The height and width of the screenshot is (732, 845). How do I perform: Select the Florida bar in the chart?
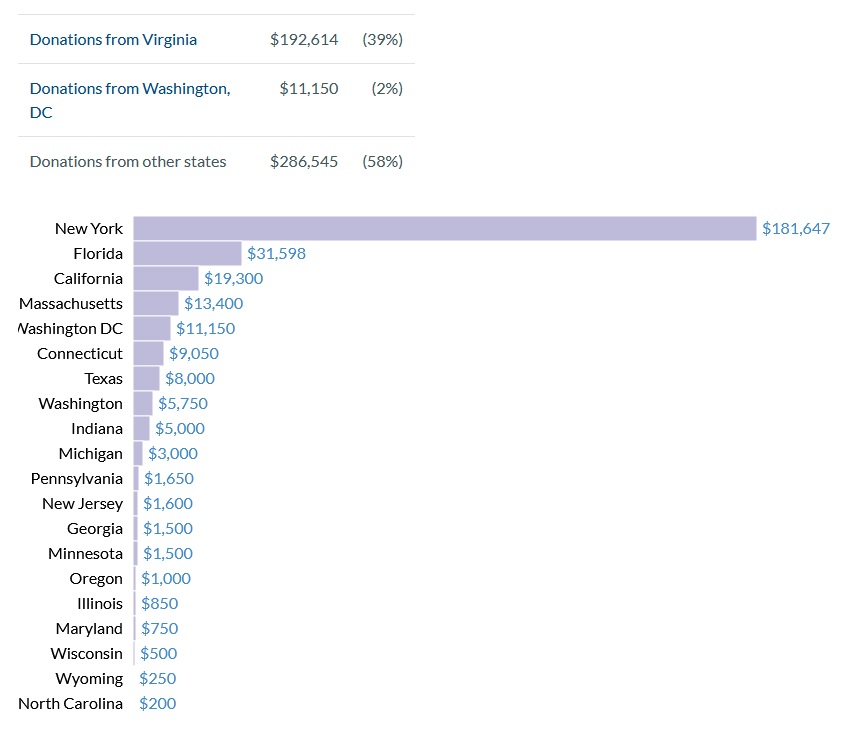click(187, 254)
